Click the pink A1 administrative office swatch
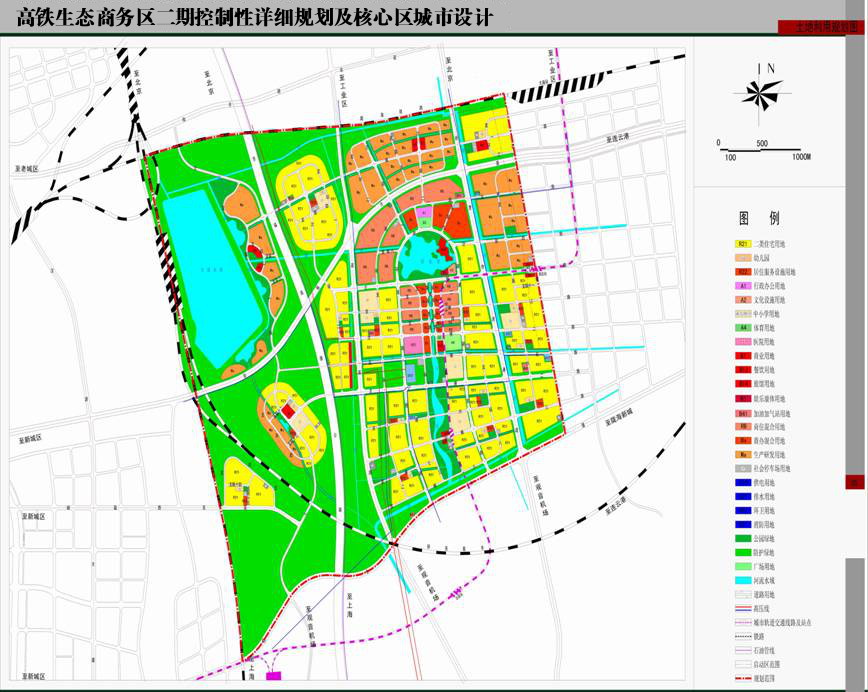 click(744, 286)
